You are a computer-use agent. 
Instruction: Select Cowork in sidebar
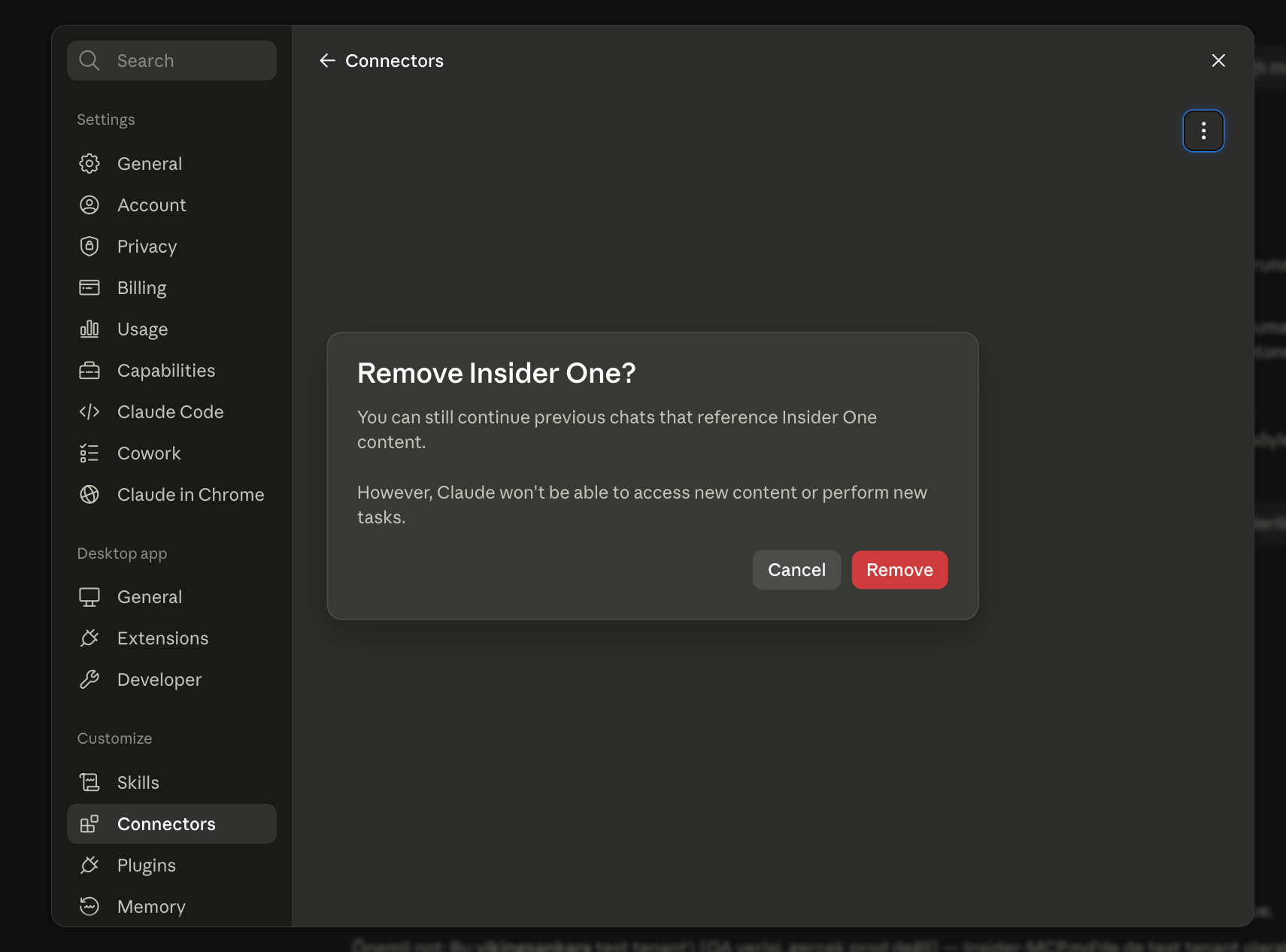click(171, 453)
